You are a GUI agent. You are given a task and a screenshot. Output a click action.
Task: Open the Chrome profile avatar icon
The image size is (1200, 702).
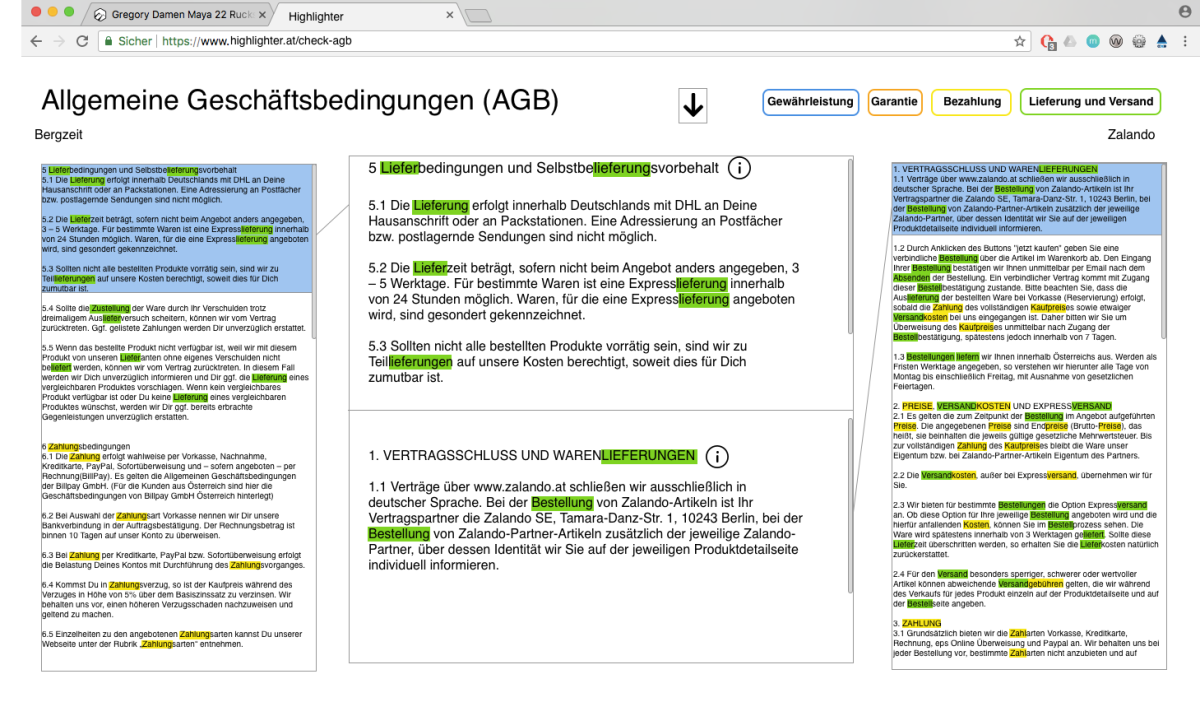1185,10
